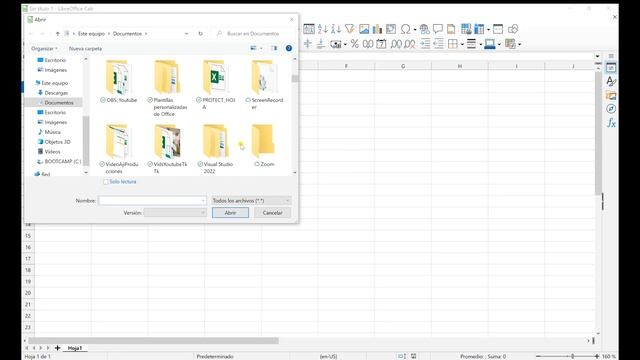This screenshot has width=640, height=360.
Task: Check the Solo lectura checkbox
Action: (x=106, y=182)
